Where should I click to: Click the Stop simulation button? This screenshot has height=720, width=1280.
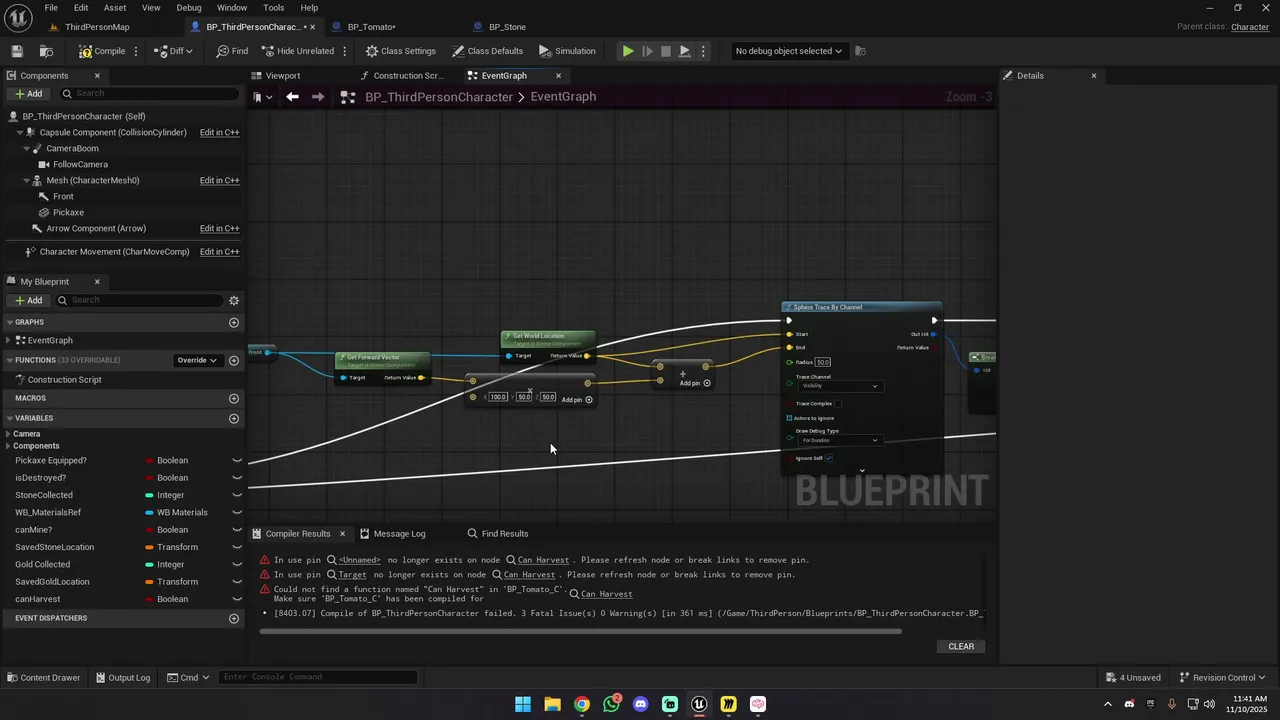pyautogui.click(x=666, y=51)
